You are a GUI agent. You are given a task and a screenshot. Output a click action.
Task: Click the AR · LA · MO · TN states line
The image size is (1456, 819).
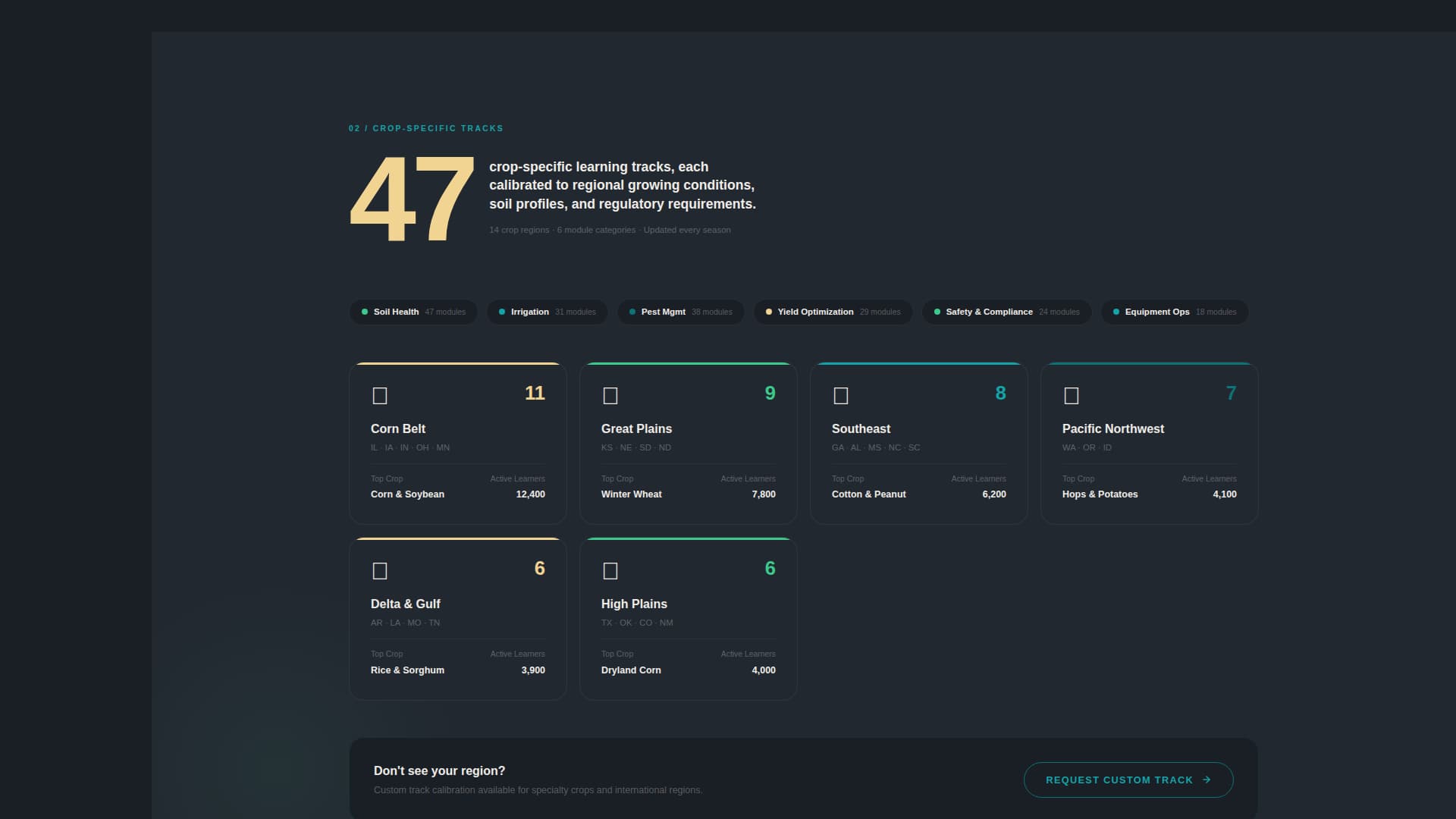click(405, 623)
